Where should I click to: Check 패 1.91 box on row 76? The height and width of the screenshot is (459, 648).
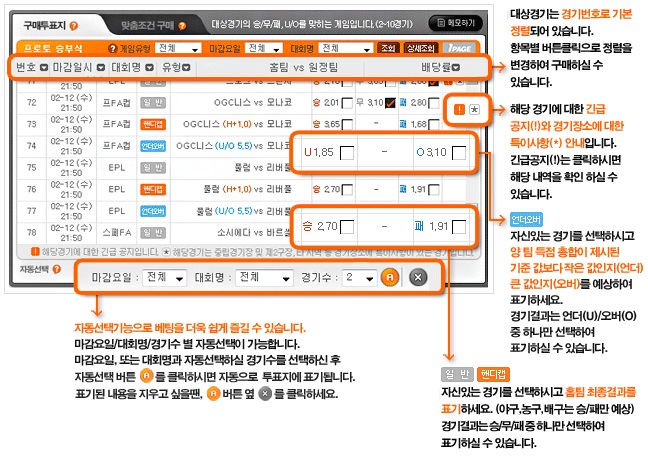434,190
